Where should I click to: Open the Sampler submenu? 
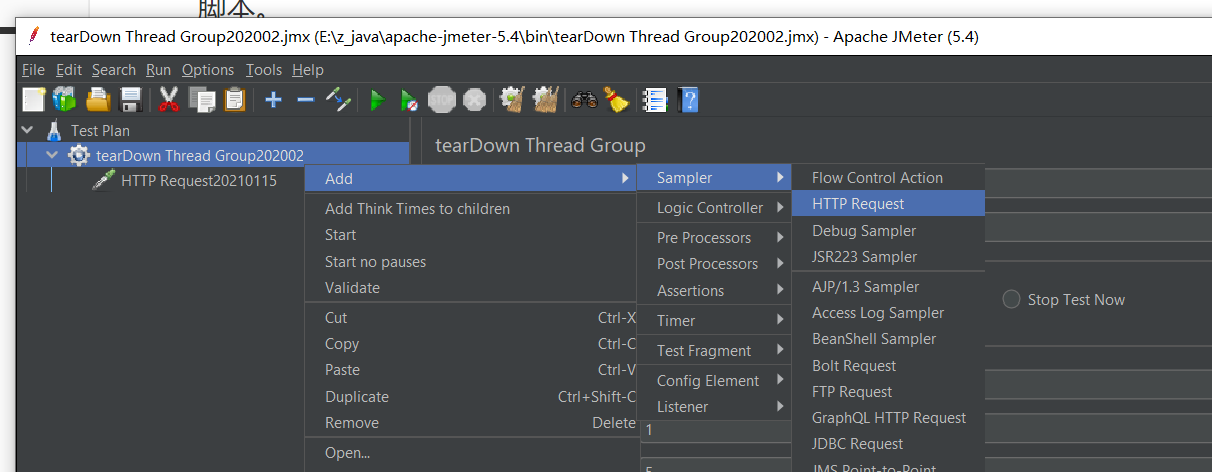pos(713,177)
